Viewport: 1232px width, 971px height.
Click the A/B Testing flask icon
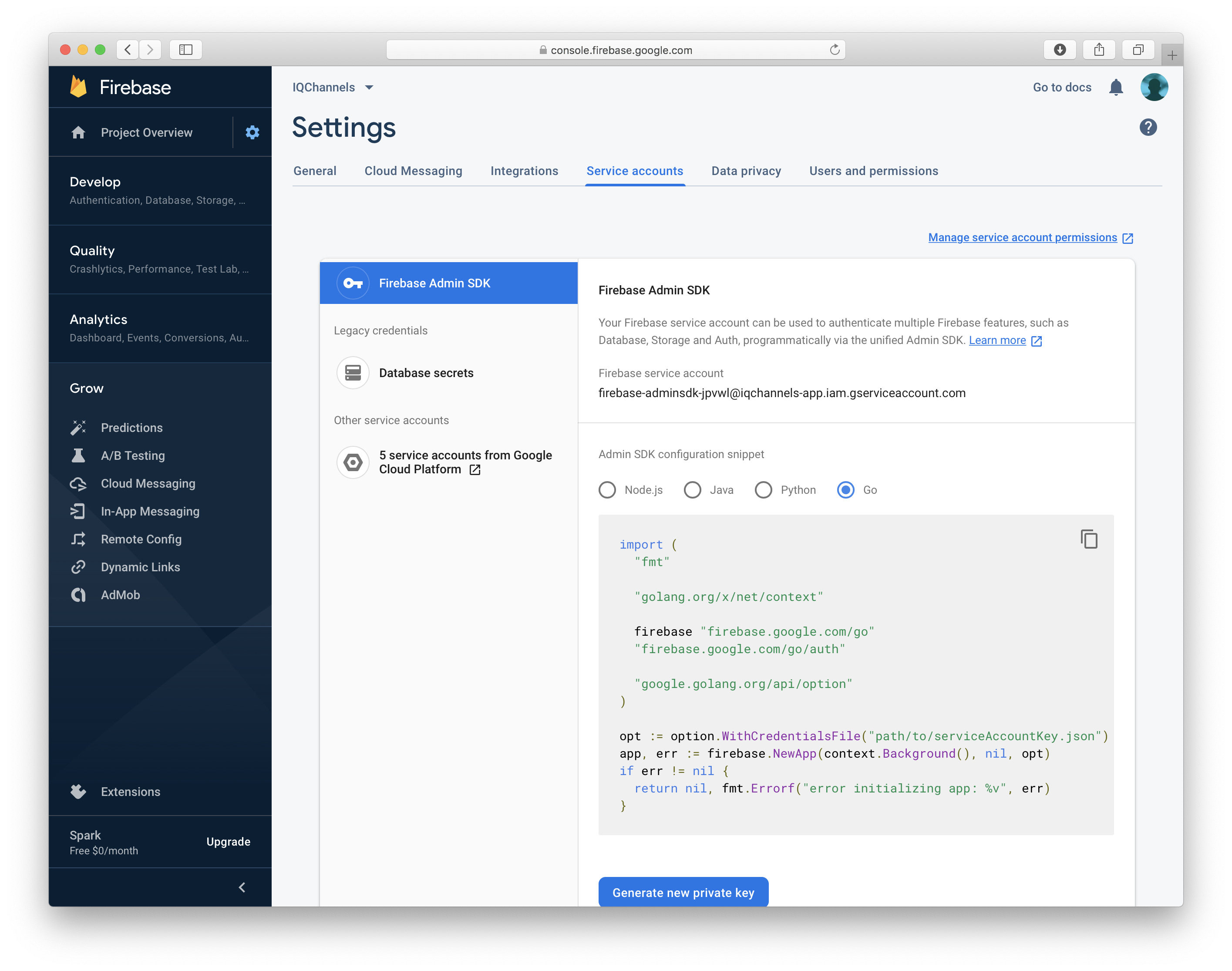[x=78, y=455]
